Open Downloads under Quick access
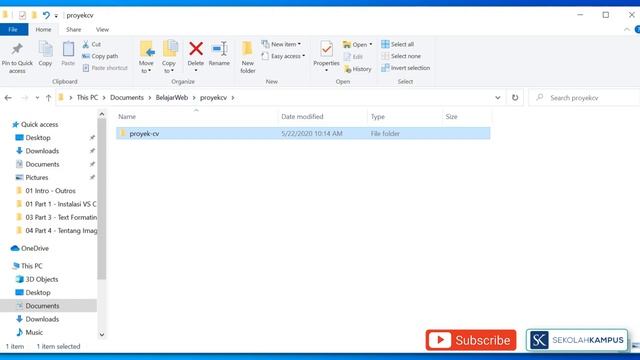The height and width of the screenshot is (360, 640). (42, 151)
